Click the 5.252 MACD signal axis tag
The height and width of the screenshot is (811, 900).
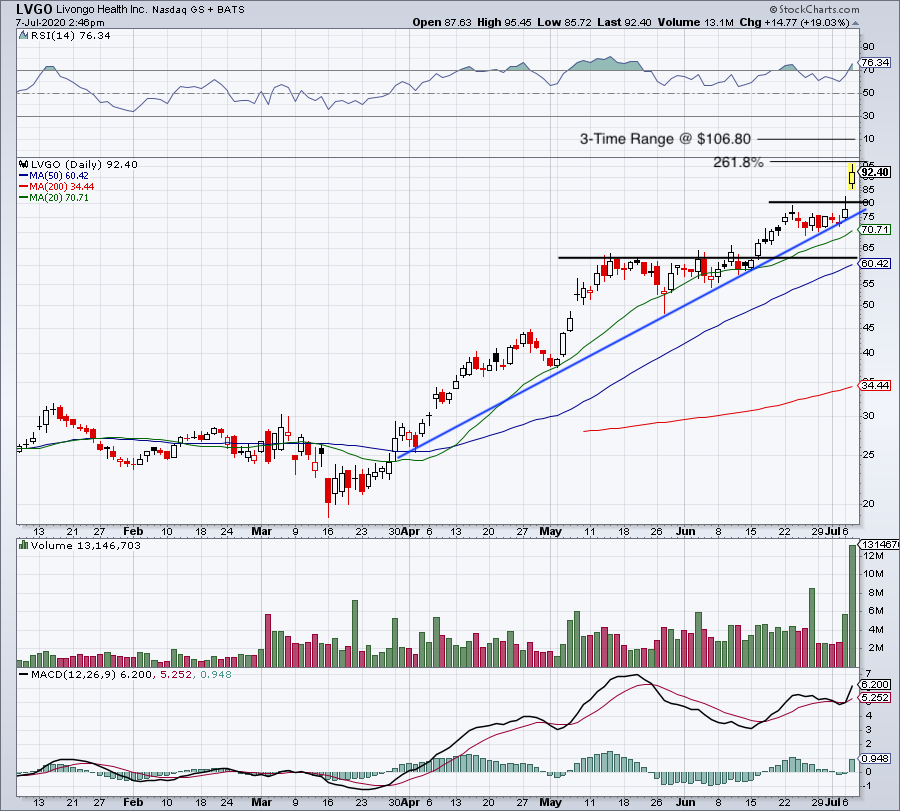pos(875,697)
